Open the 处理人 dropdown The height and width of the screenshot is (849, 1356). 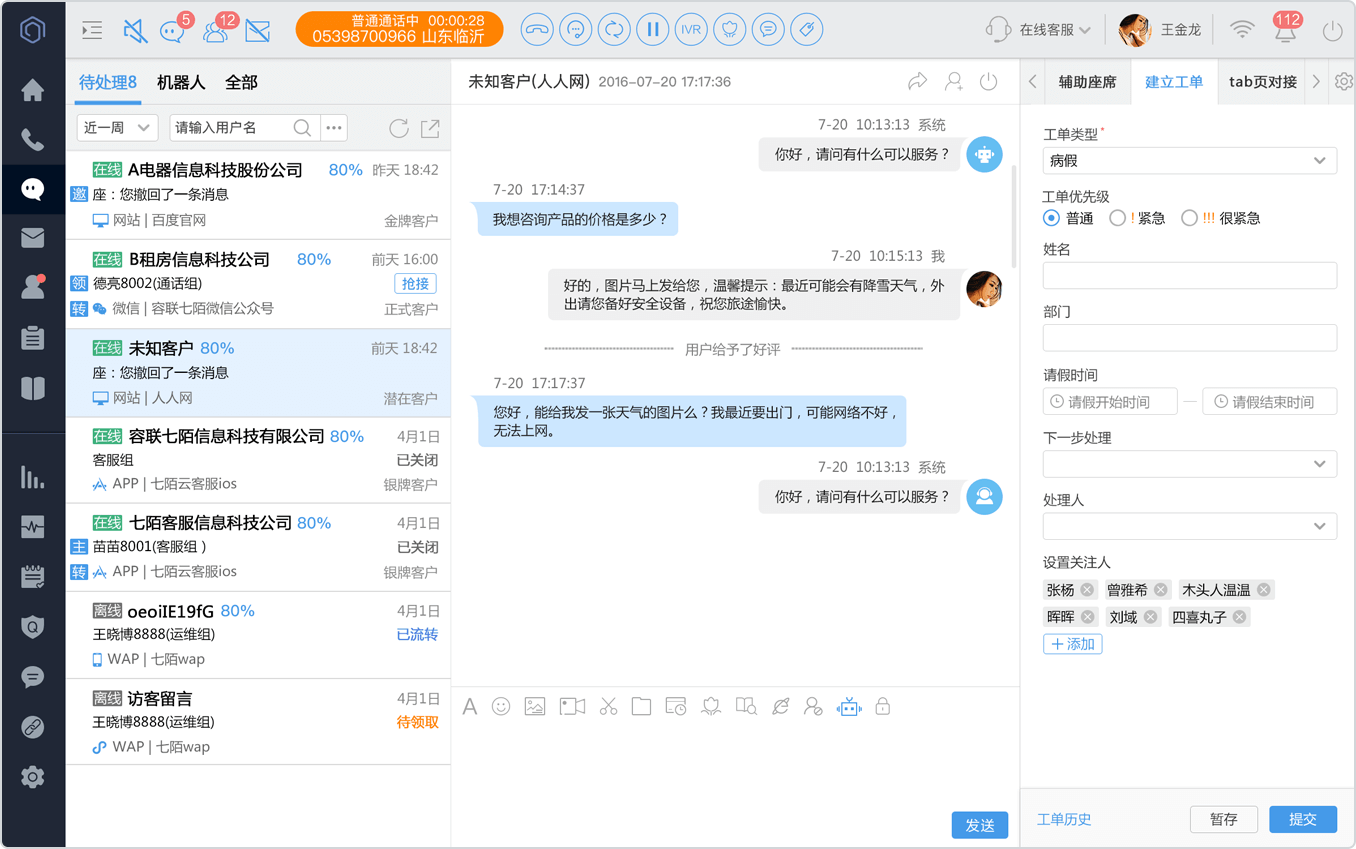pyautogui.click(x=1190, y=526)
